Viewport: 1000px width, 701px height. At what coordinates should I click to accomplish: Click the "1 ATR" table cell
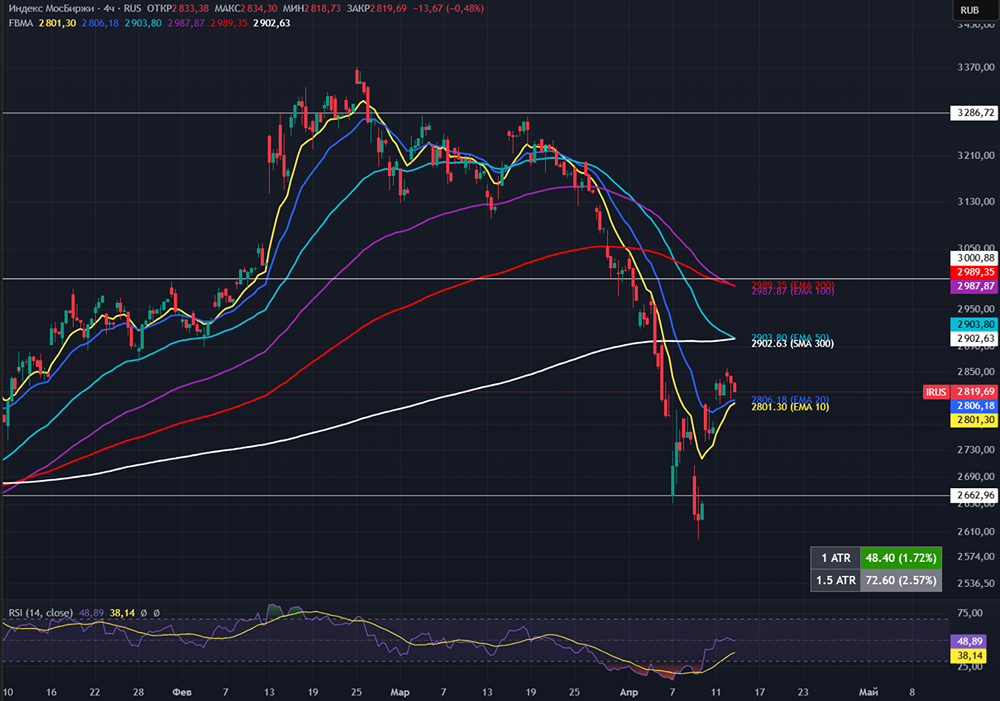point(835,558)
